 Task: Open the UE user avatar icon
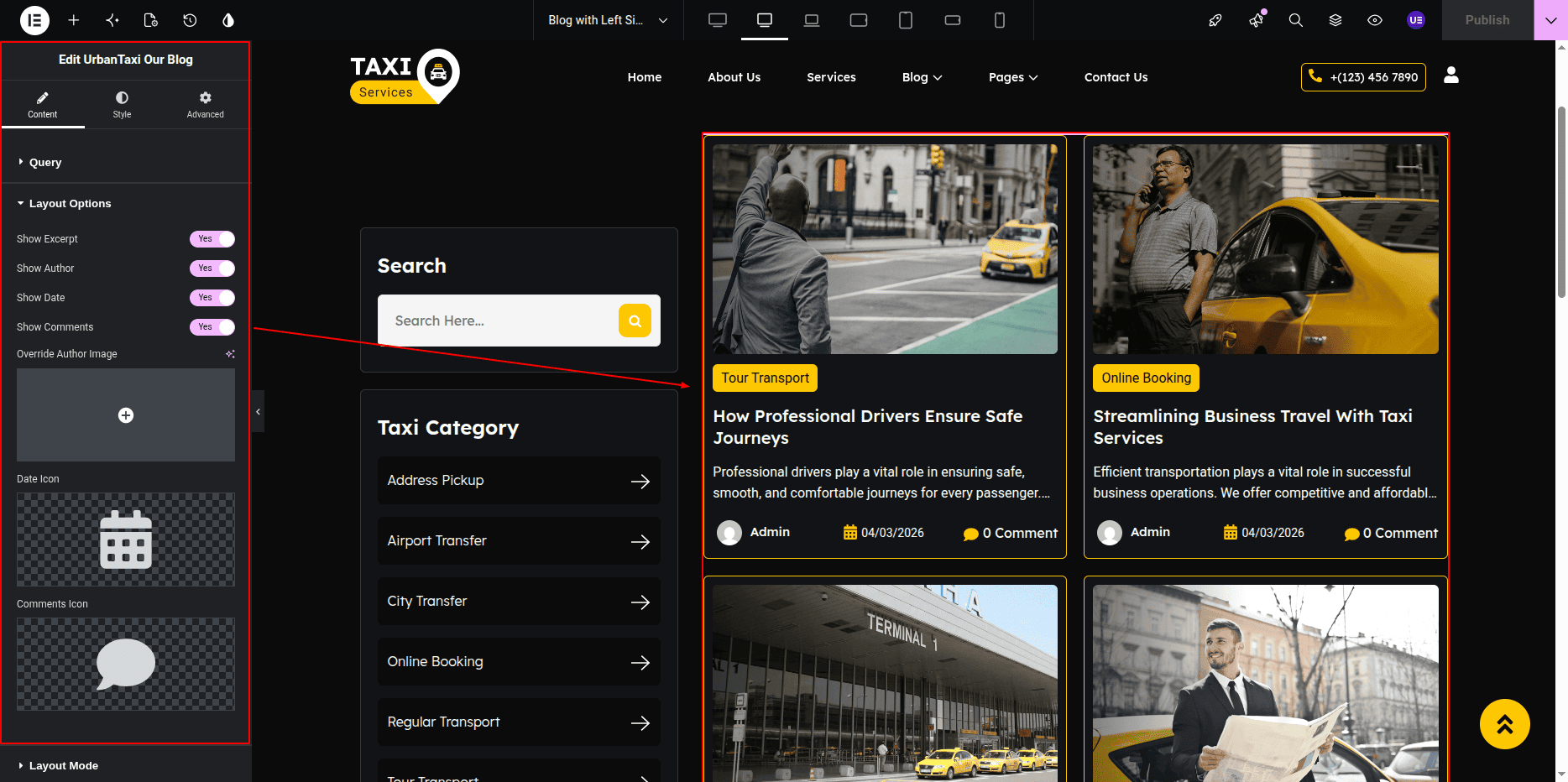pyautogui.click(x=1416, y=20)
